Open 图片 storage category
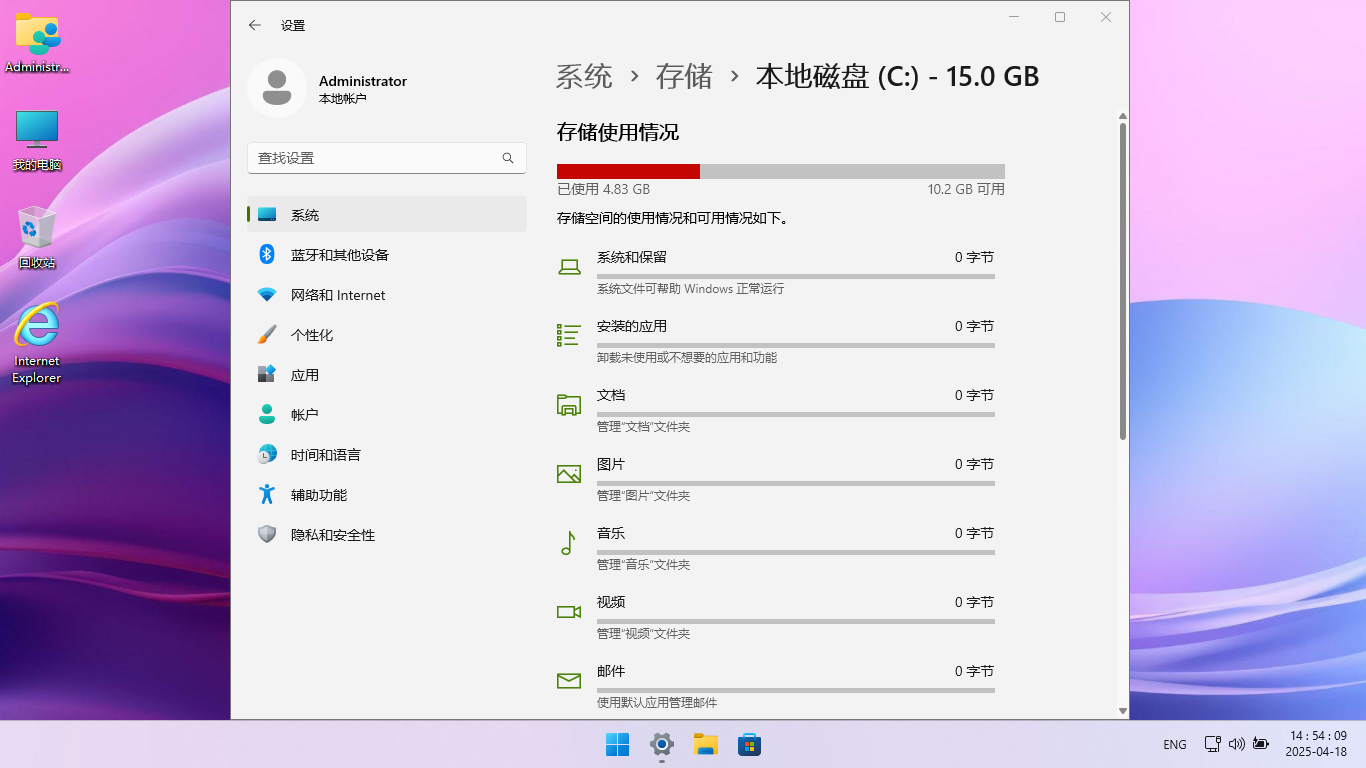The height and width of the screenshot is (768, 1366). (x=776, y=478)
